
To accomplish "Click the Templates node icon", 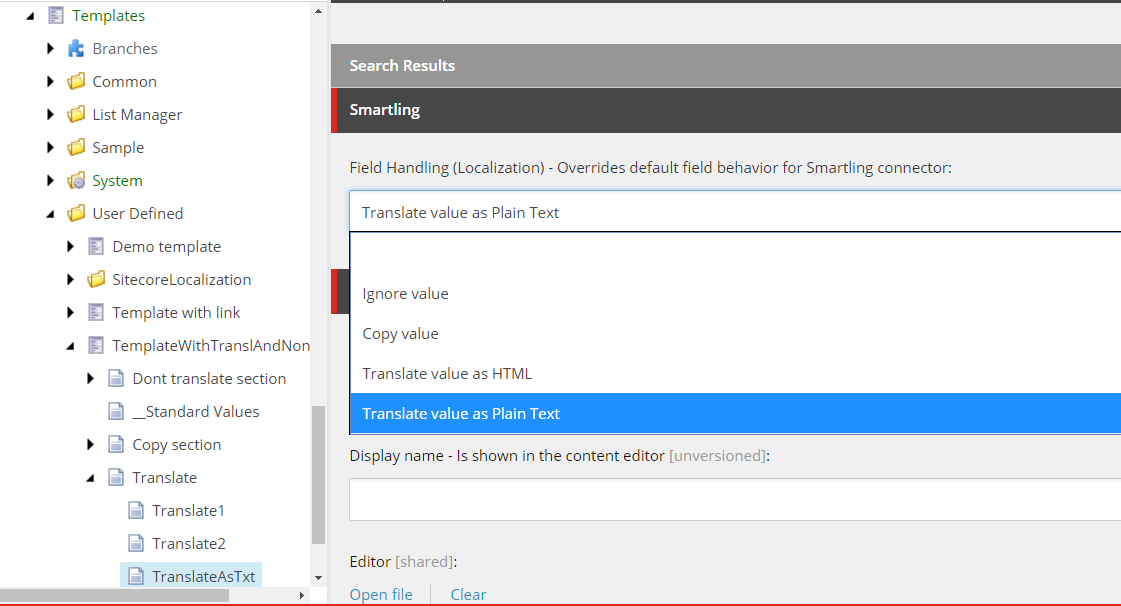I will [56, 15].
